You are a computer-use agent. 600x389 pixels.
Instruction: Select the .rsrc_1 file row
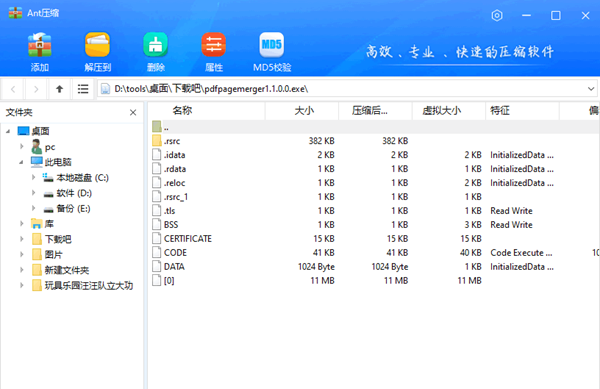tap(374, 197)
